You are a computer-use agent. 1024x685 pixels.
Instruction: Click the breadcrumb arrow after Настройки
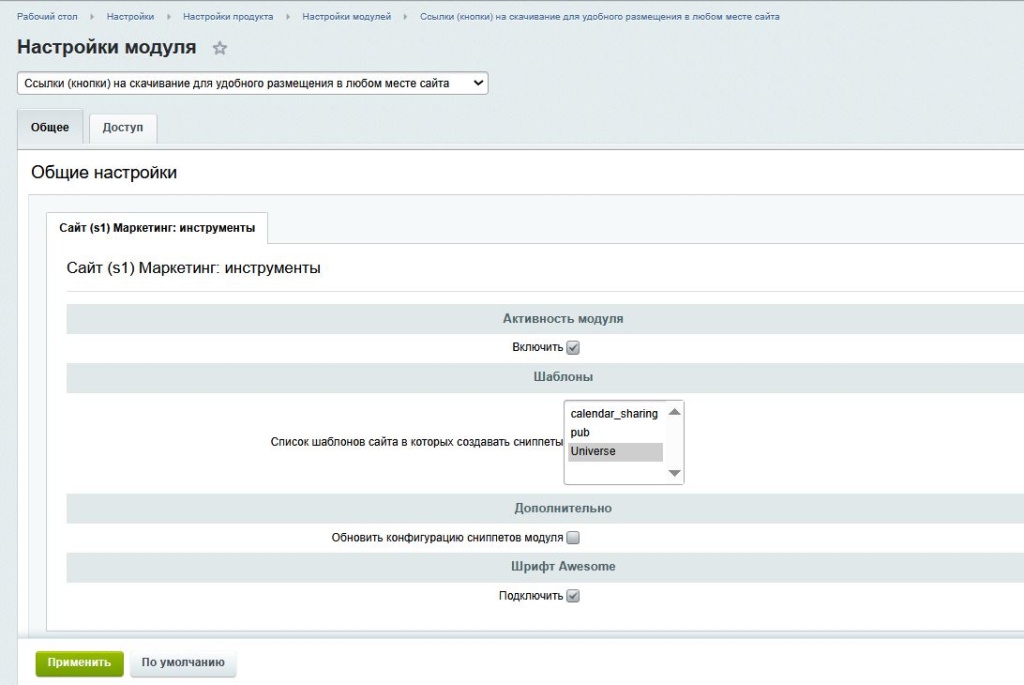click(168, 17)
